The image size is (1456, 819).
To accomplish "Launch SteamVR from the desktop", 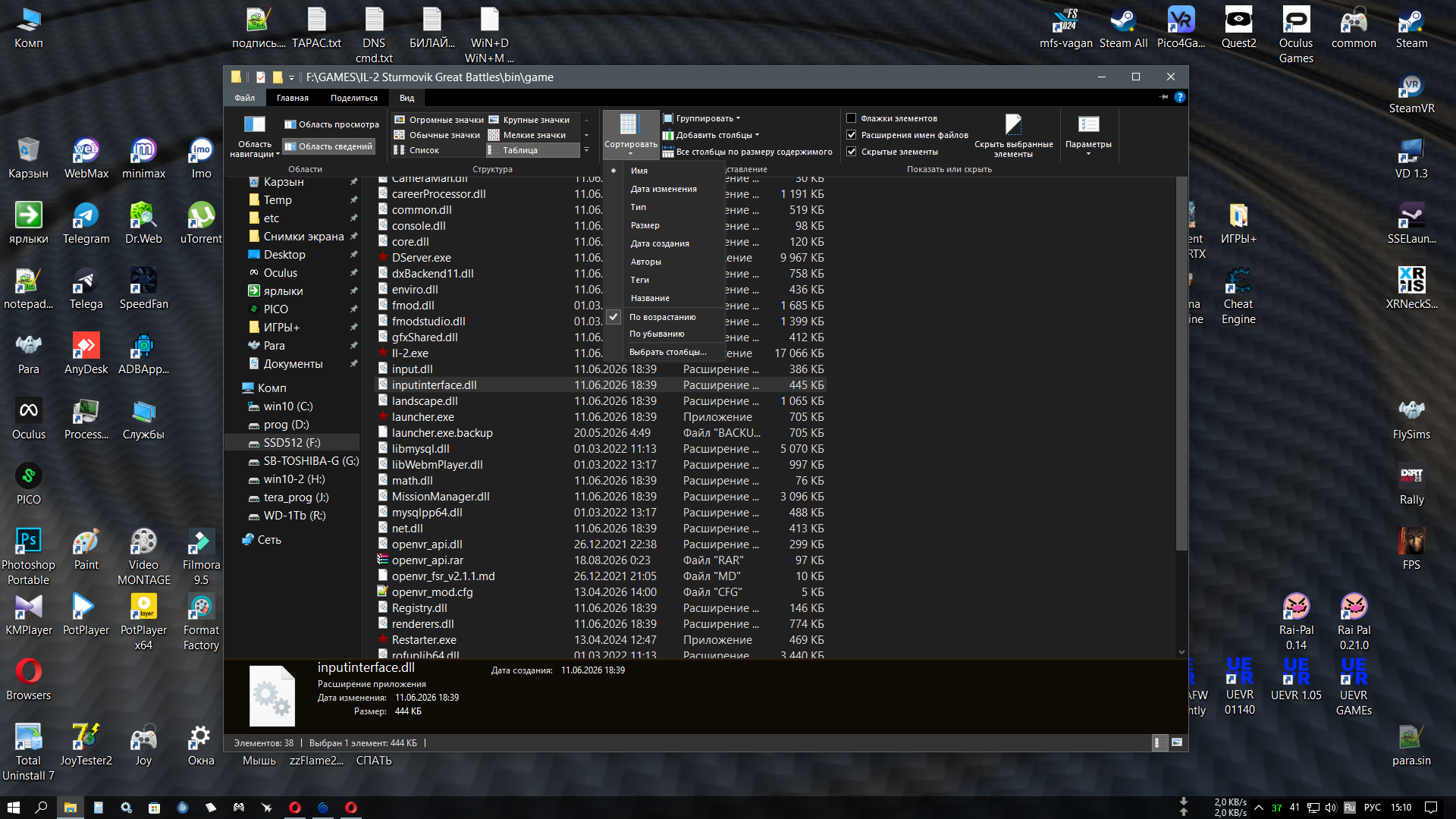I will pyautogui.click(x=1411, y=93).
